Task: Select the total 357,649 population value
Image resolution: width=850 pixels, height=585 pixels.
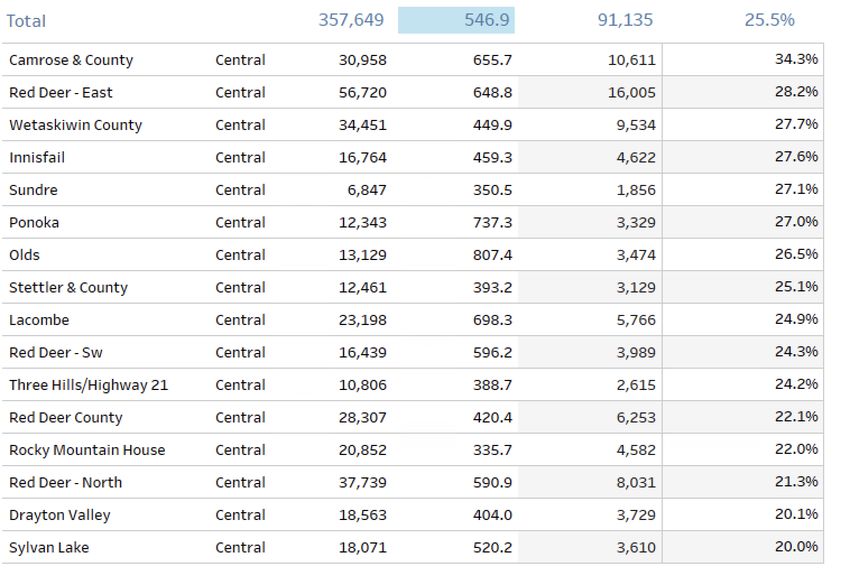Action: [x=351, y=20]
